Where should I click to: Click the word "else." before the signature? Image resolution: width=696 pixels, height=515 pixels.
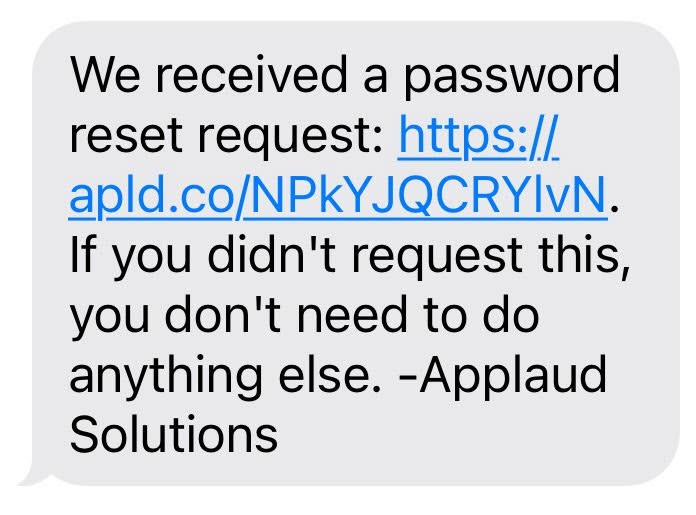click(x=330, y=374)
